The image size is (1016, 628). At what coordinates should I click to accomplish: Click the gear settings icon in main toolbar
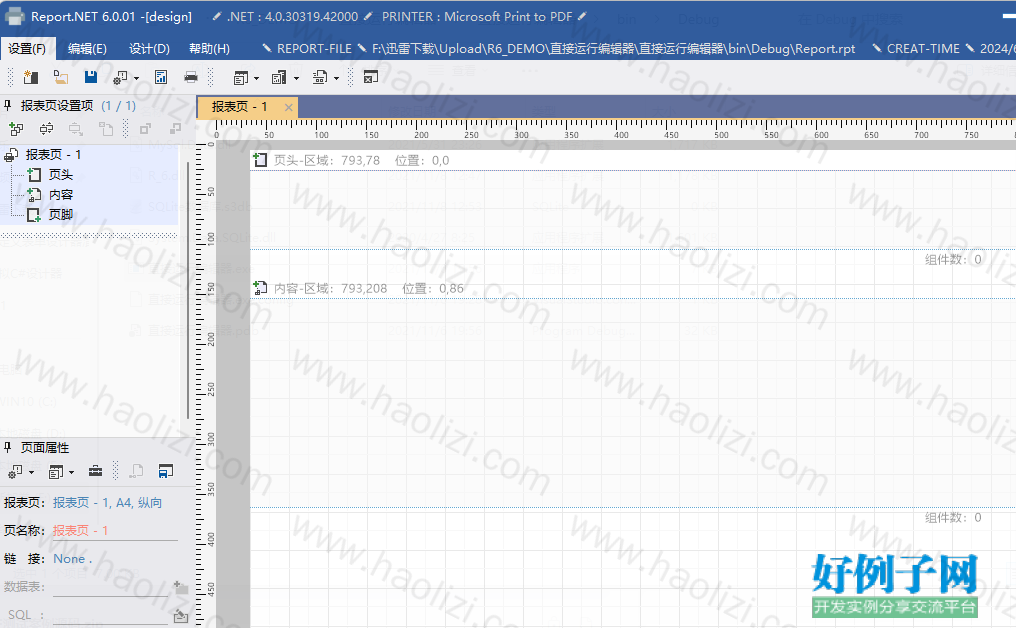pos(120,78)
